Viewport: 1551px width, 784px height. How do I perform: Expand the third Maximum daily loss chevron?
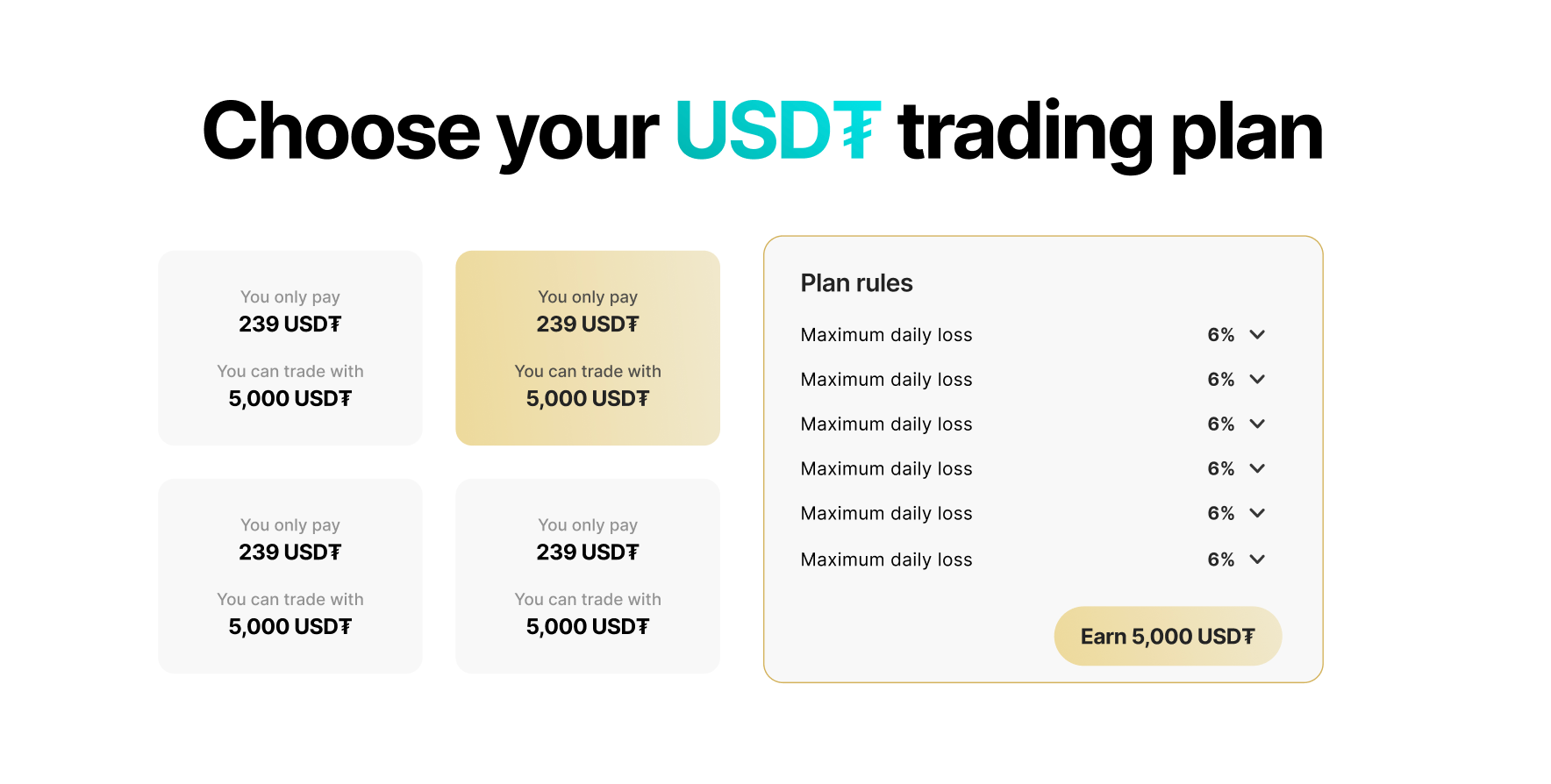point(1257,424)
